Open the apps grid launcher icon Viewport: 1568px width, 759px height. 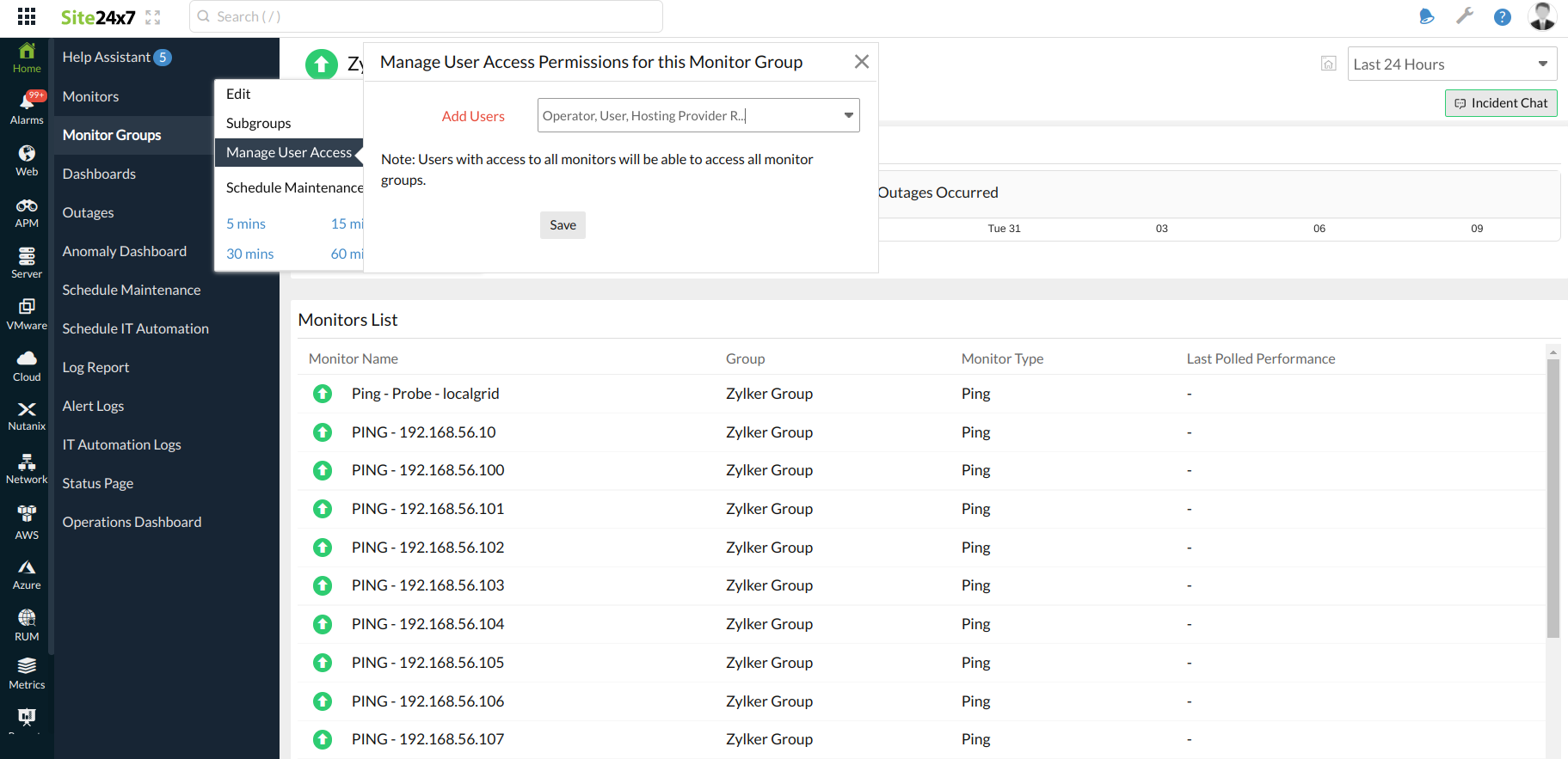coord(27,16)
